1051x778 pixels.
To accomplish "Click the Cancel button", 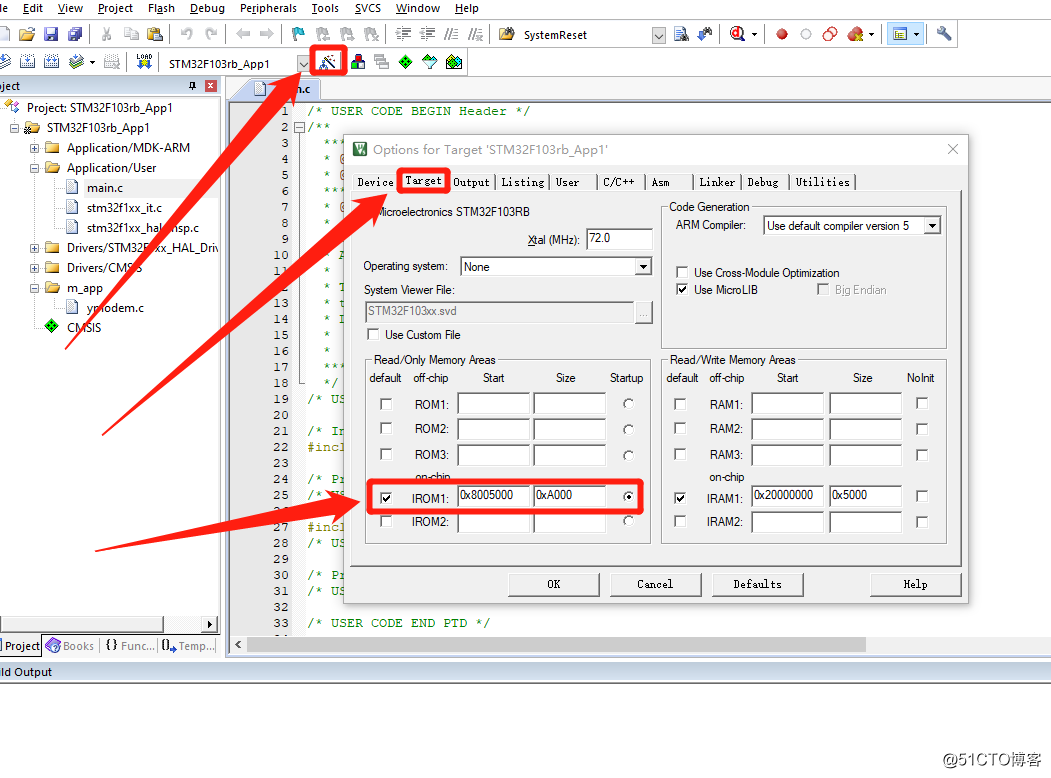I will tap(656, 584).
